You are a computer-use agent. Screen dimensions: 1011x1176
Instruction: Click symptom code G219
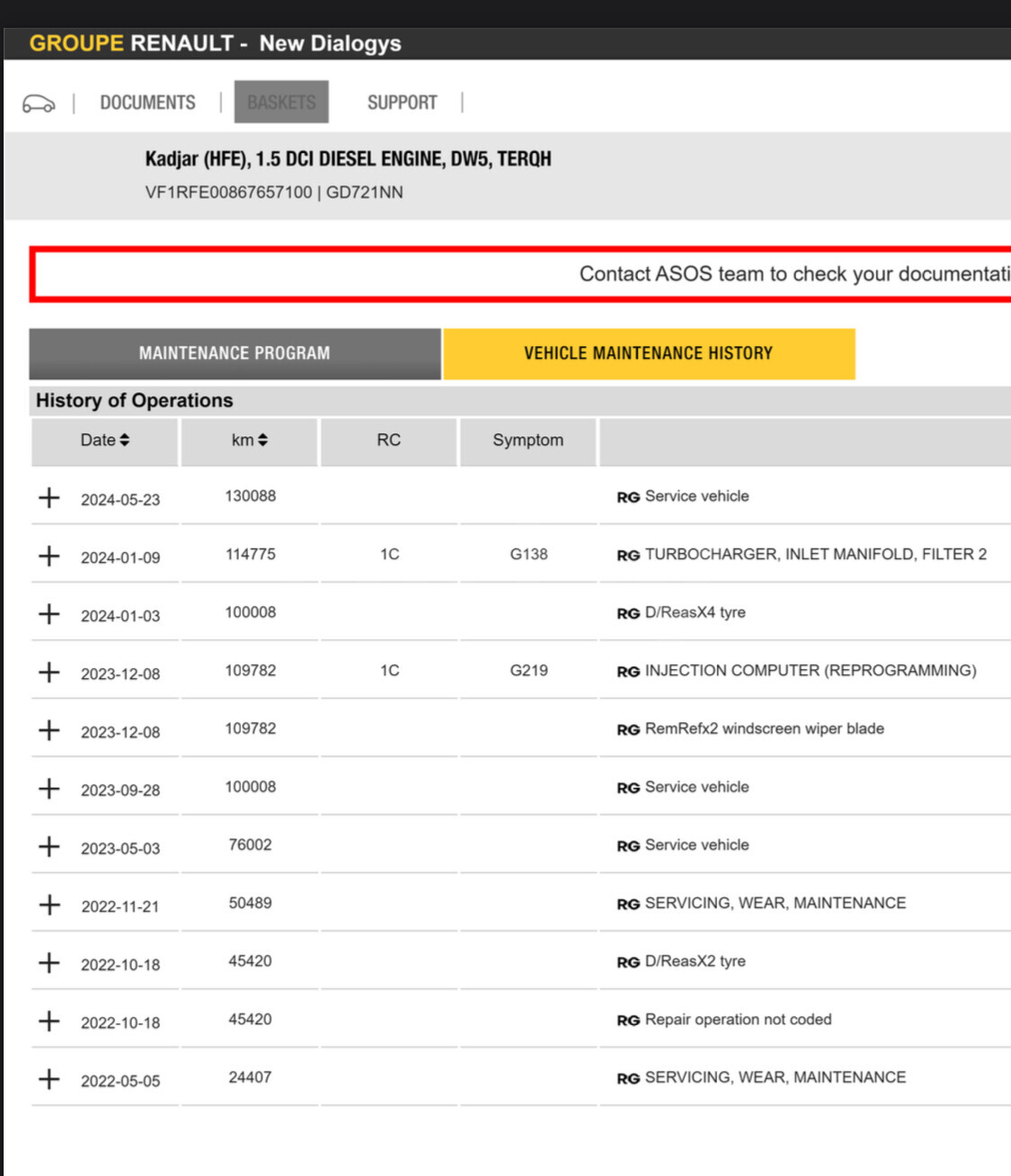point(528,671)
